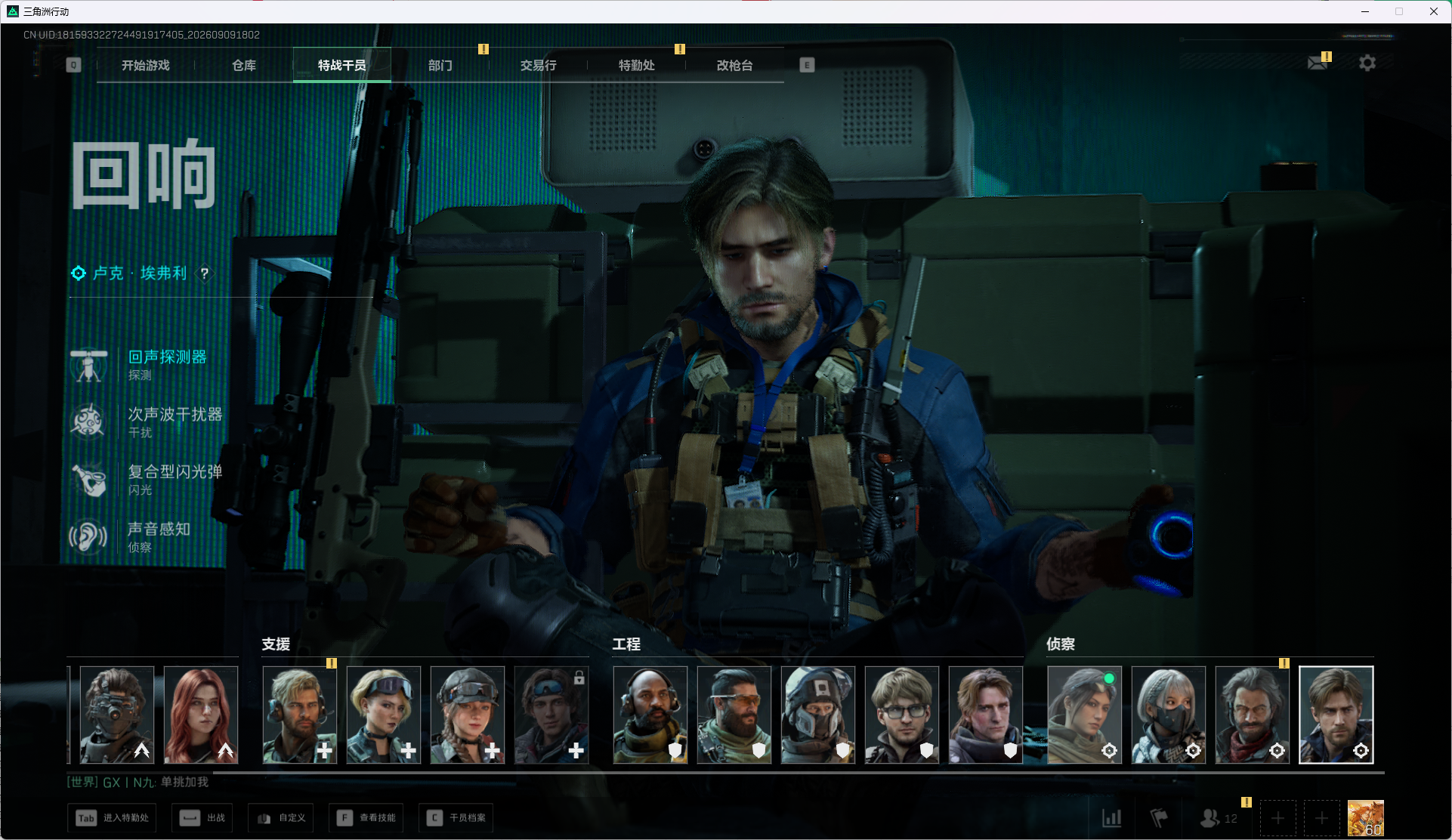Open the statistics bar chart icon

point(1112,818)
